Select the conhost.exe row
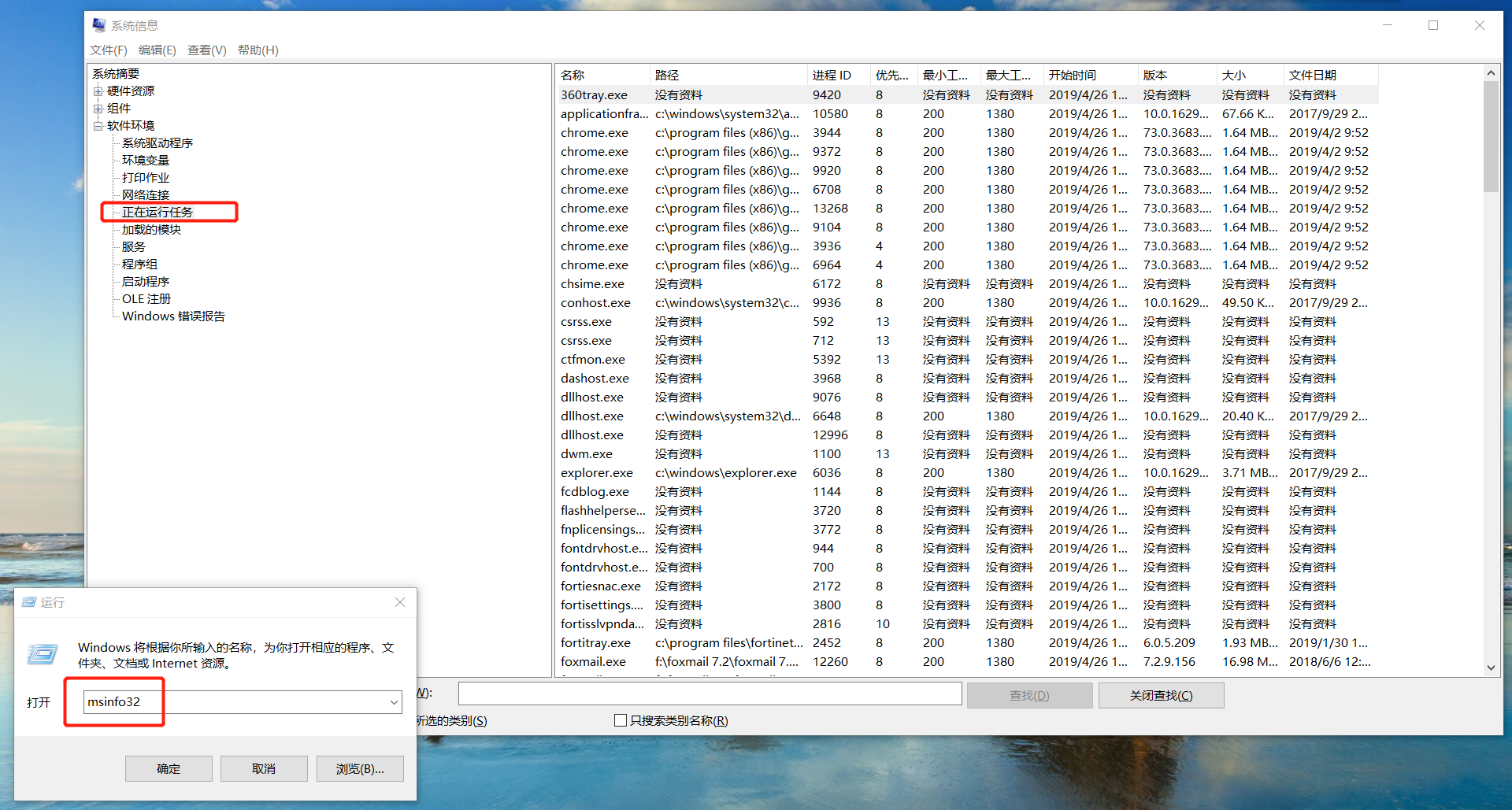Viewport: 1512px width, 810px height. point(968,302)
